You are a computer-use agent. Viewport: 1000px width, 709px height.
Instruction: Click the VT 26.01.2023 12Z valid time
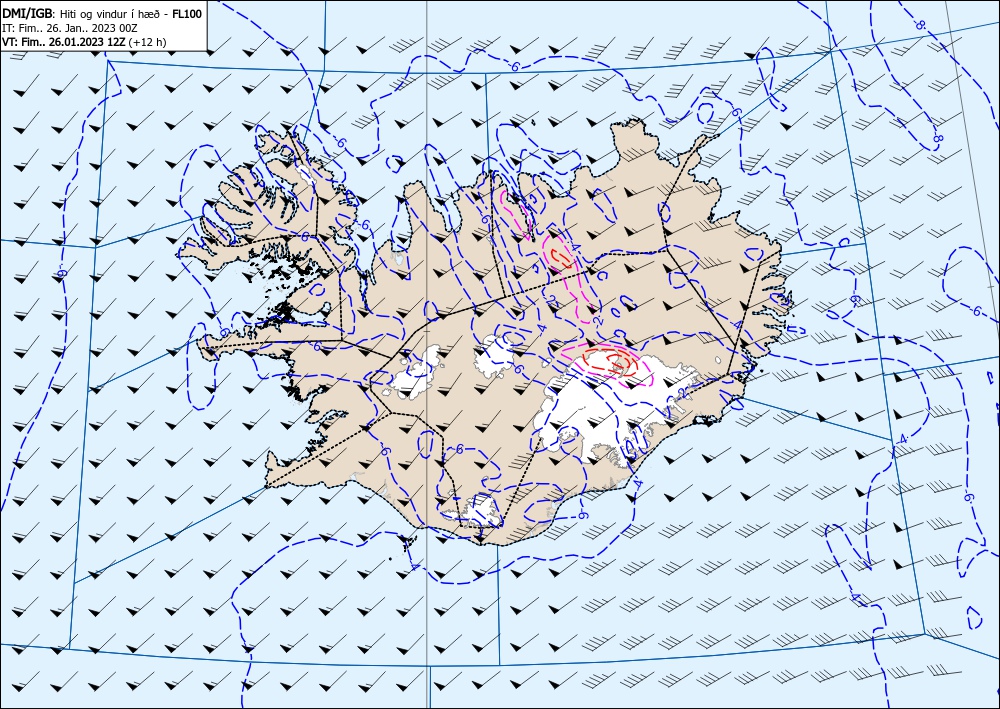coord(64,42)
